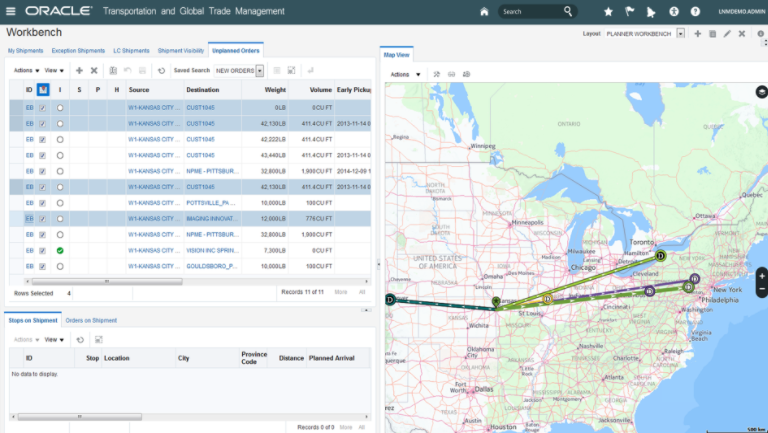Collapse pane with splitter arrow near map
Viewport: 768px width, 433px height.
pyautogui.click(x=378, y=265)
